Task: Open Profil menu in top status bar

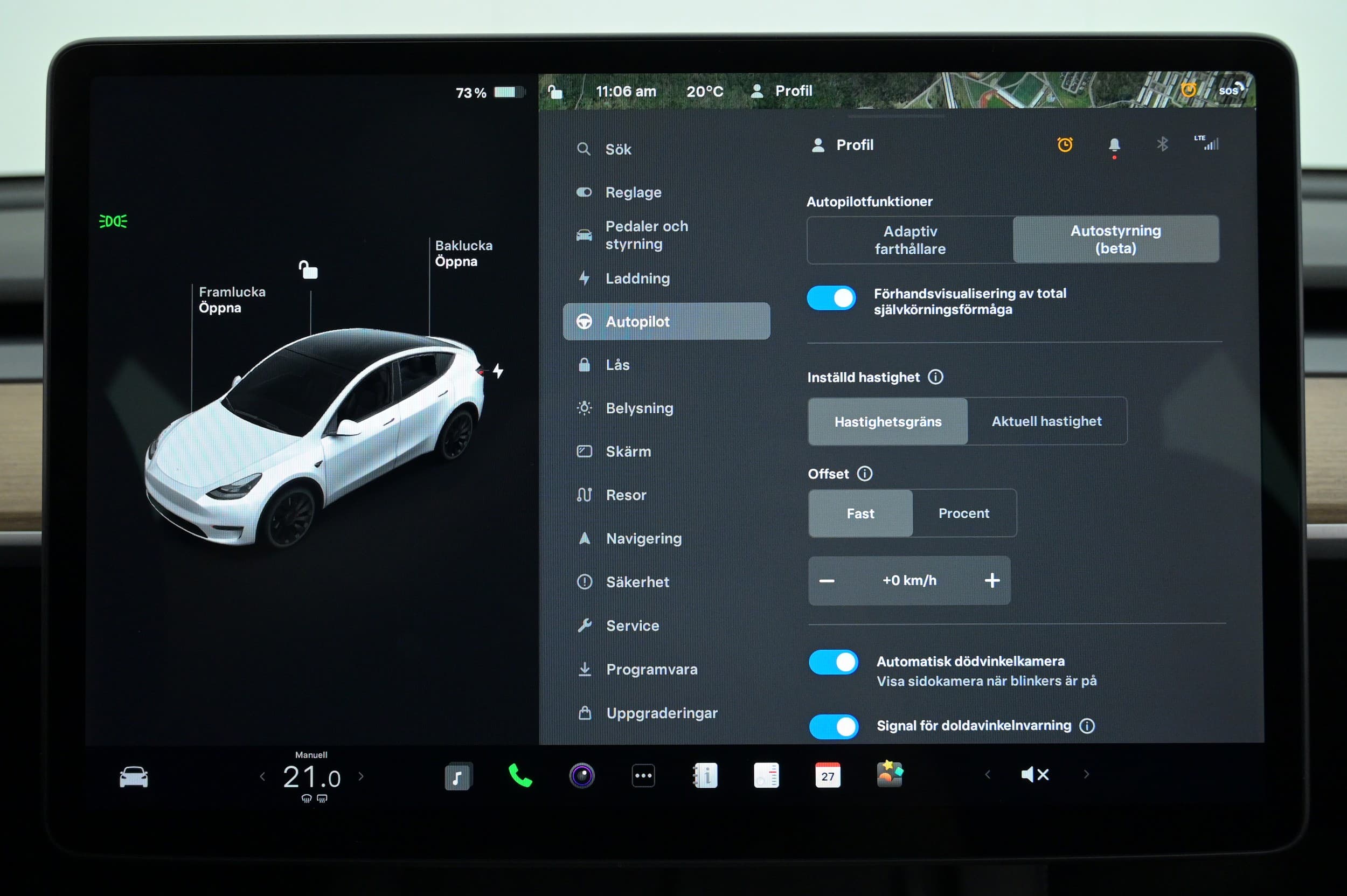Action: pyautogui.click(x=781, y=91)
